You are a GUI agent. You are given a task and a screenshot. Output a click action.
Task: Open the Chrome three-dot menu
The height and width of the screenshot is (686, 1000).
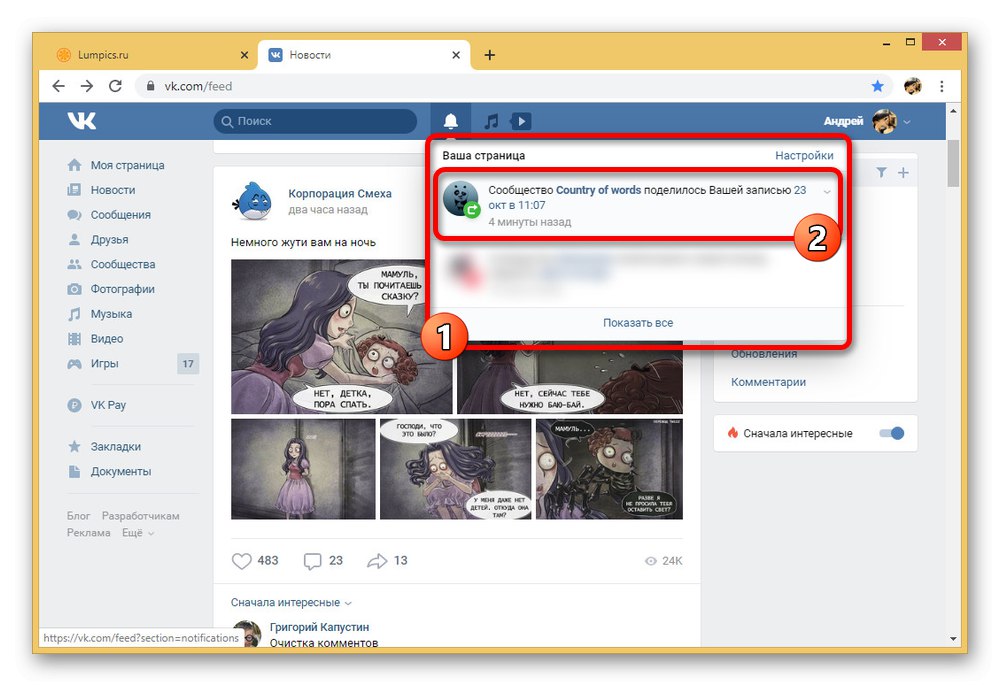point(942,86)
